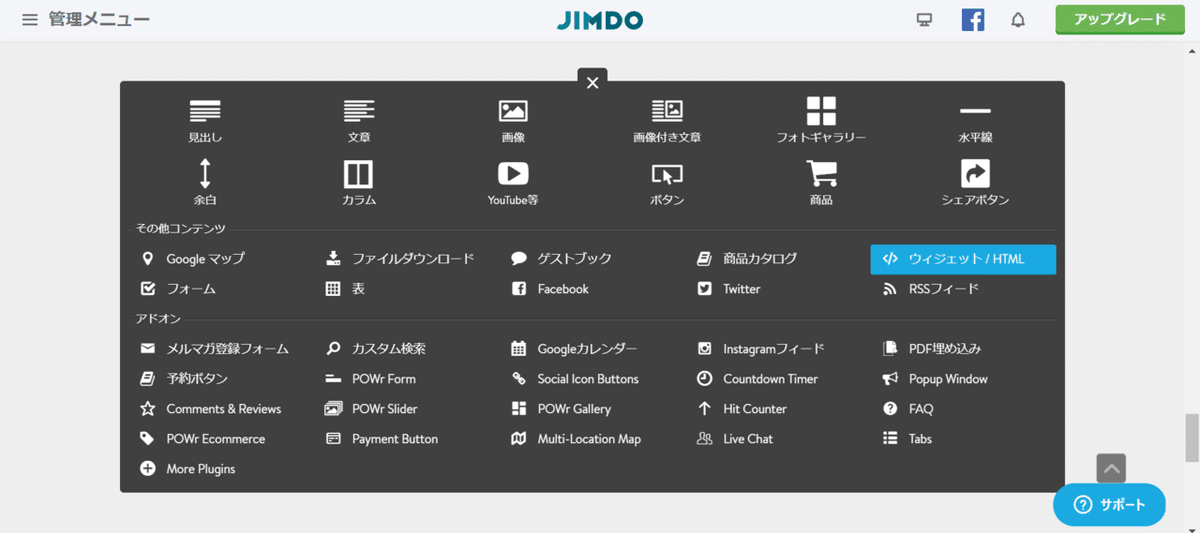
Task: Select 表 table option
Action: pyautogui.click(x=346, y=289)
